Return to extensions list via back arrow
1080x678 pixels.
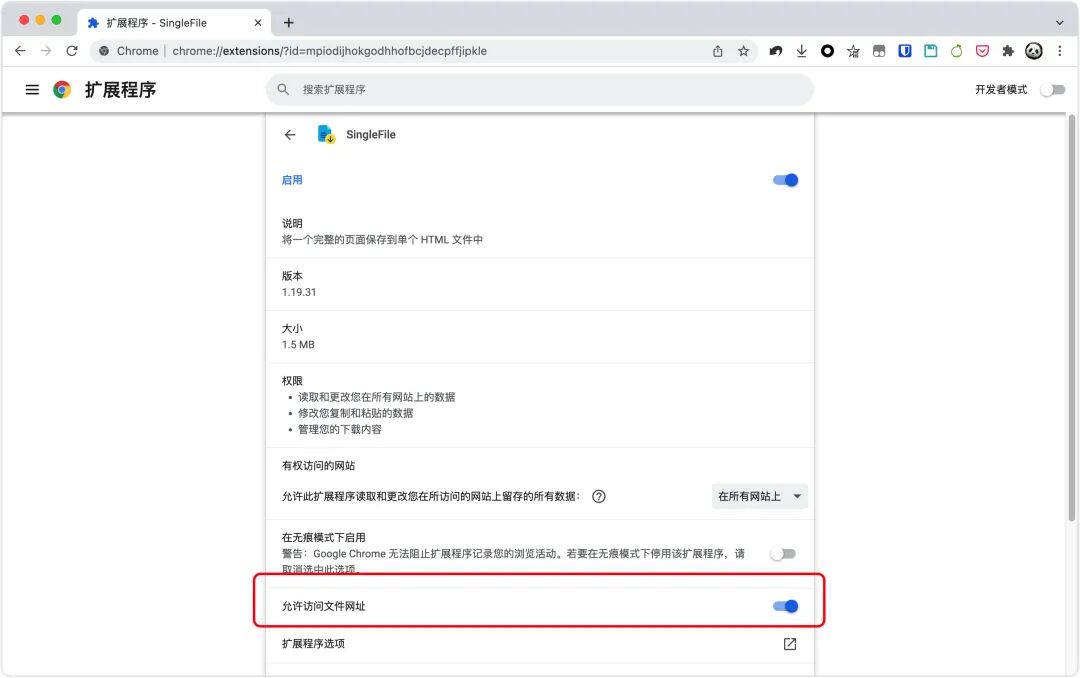click(290, 135)
